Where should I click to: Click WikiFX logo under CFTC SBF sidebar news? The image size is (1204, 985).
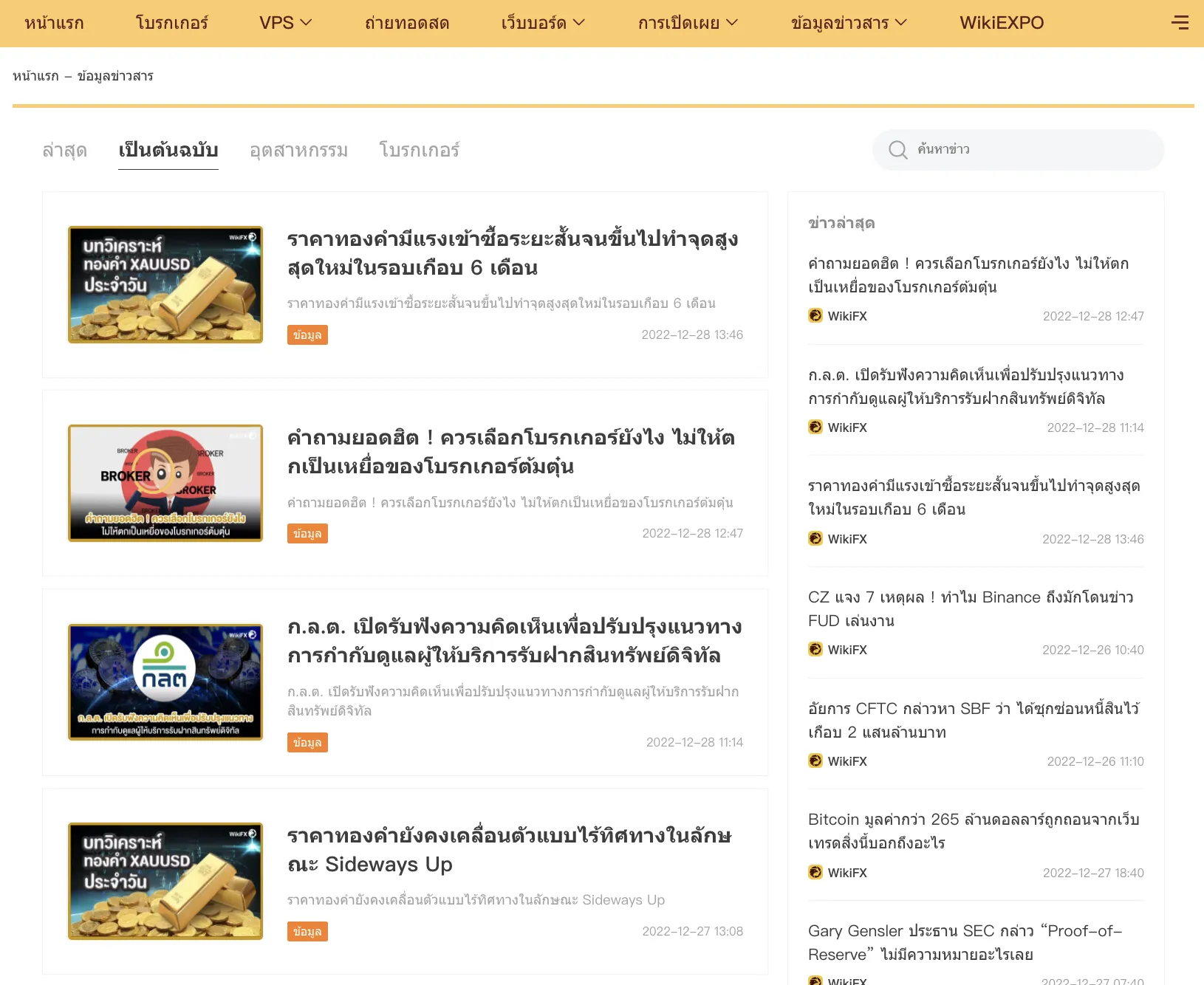pyautogui.click(x=815, y=761)
